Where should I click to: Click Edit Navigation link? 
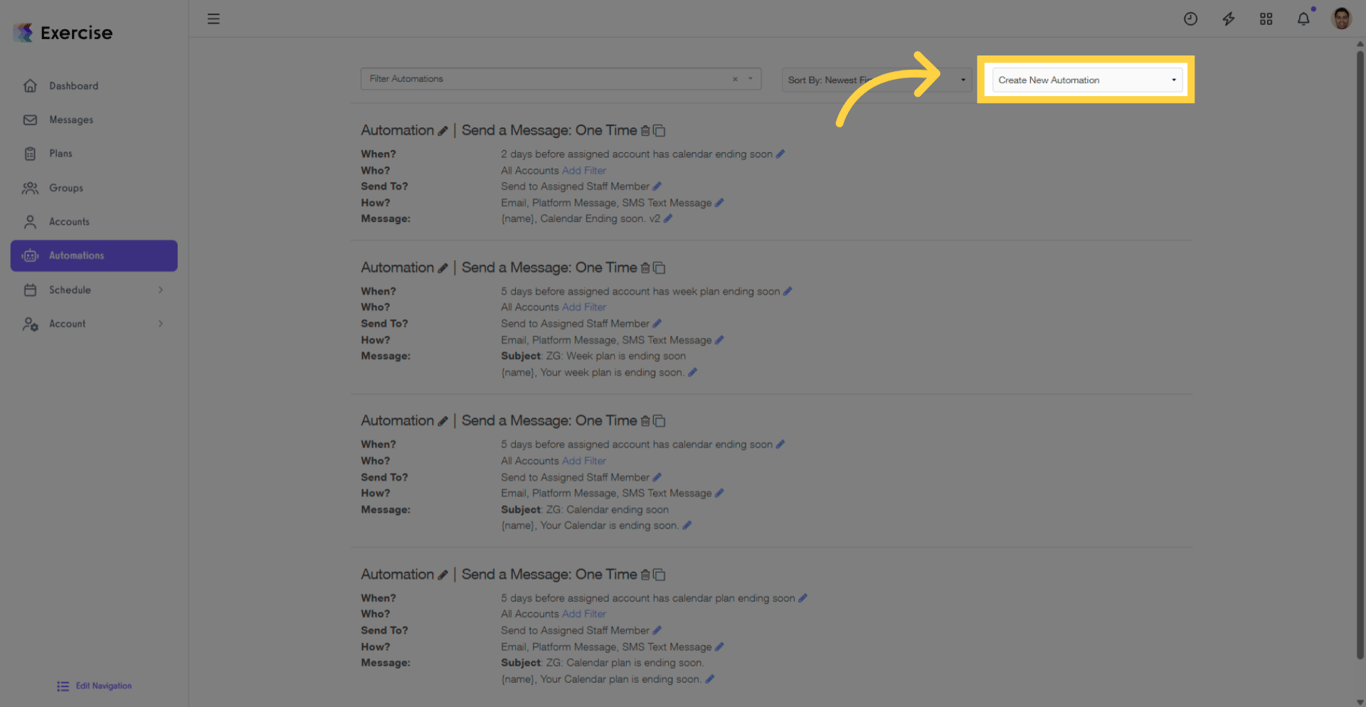103,686
